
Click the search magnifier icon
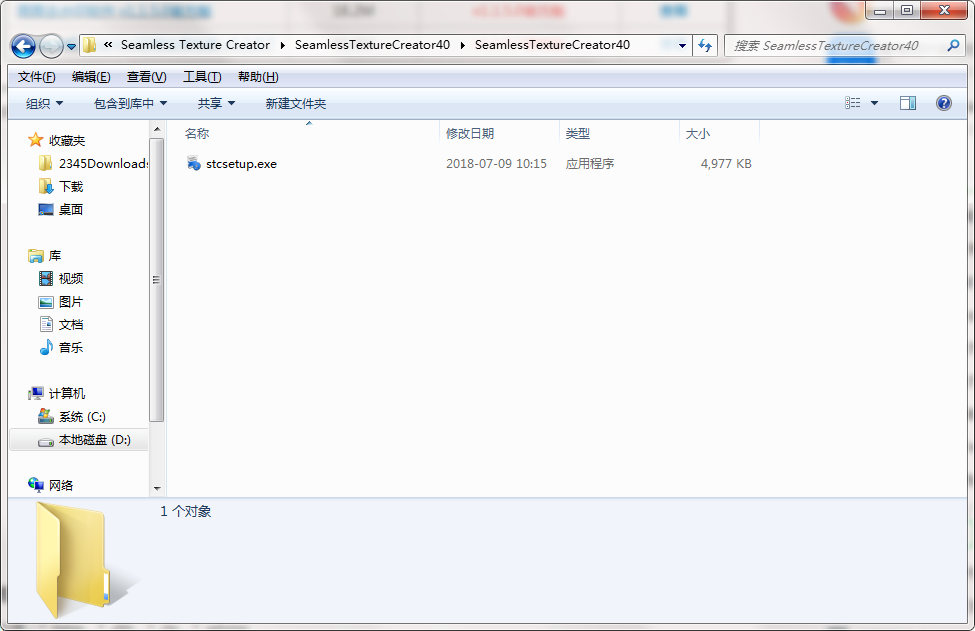(953, 45)
